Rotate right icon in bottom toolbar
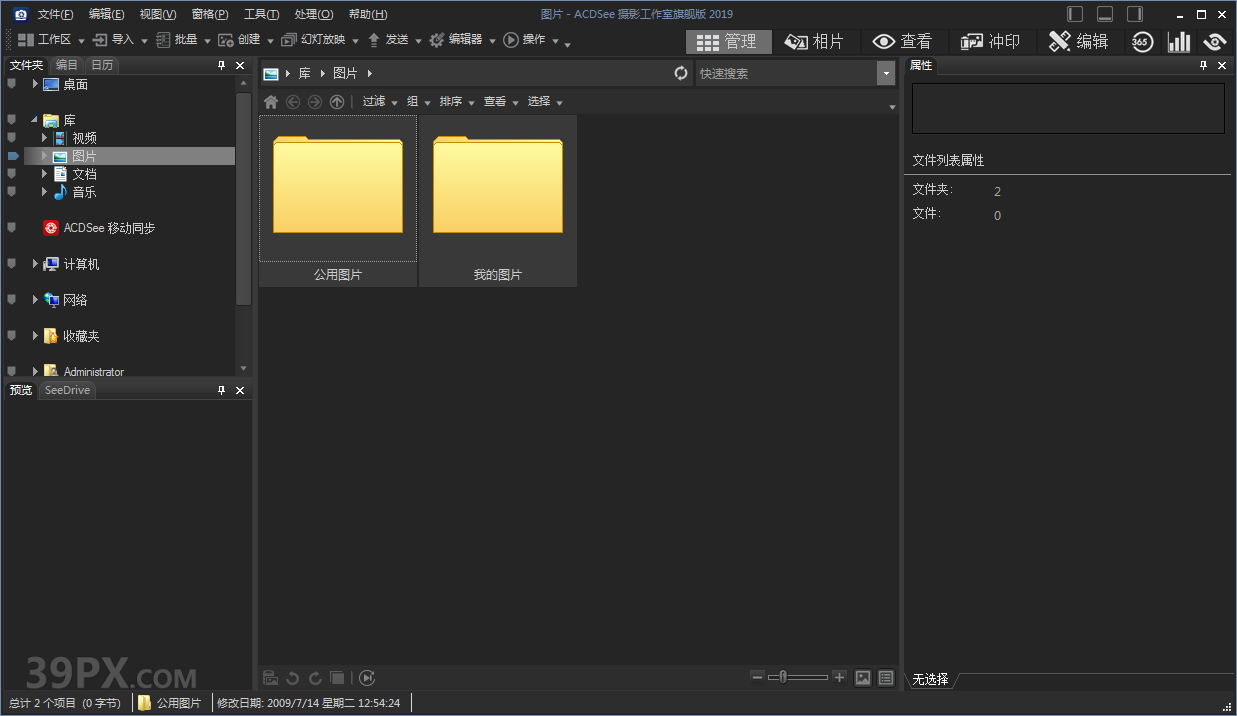1237x716 pixels. (x=315, y=678)
